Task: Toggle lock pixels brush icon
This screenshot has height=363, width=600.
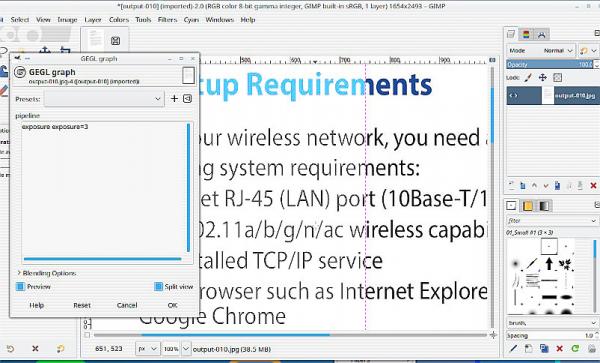Action: (x=528, y=78)
